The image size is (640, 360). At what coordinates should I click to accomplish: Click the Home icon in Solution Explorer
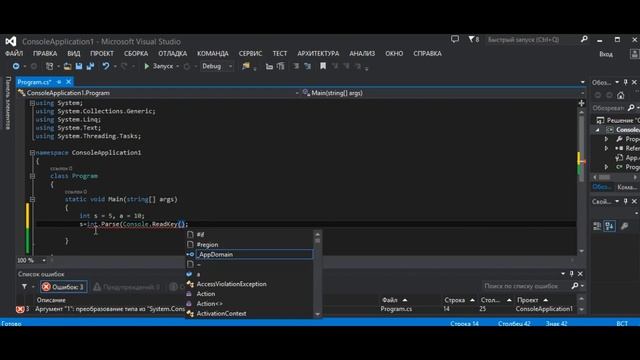620,96
